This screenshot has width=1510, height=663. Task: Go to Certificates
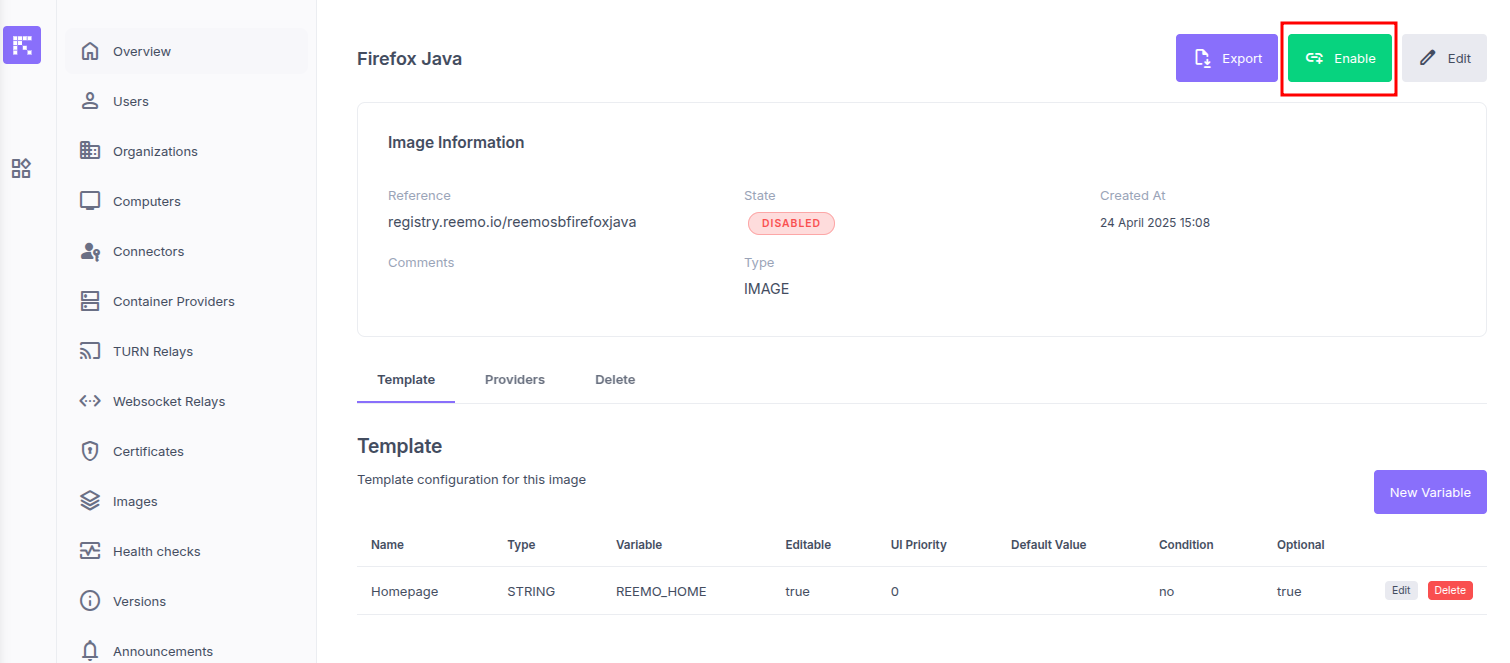pyautogui.click(x=187, y=451)
